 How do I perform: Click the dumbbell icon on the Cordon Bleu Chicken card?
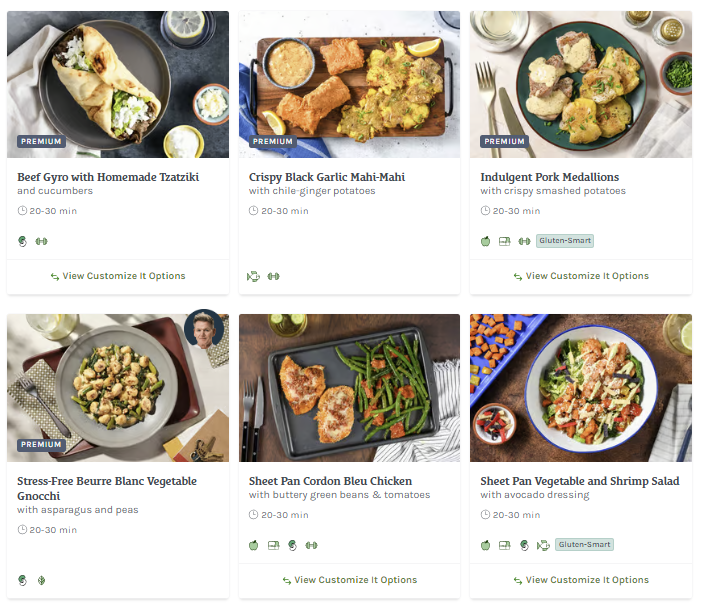(x=311, y=545)
